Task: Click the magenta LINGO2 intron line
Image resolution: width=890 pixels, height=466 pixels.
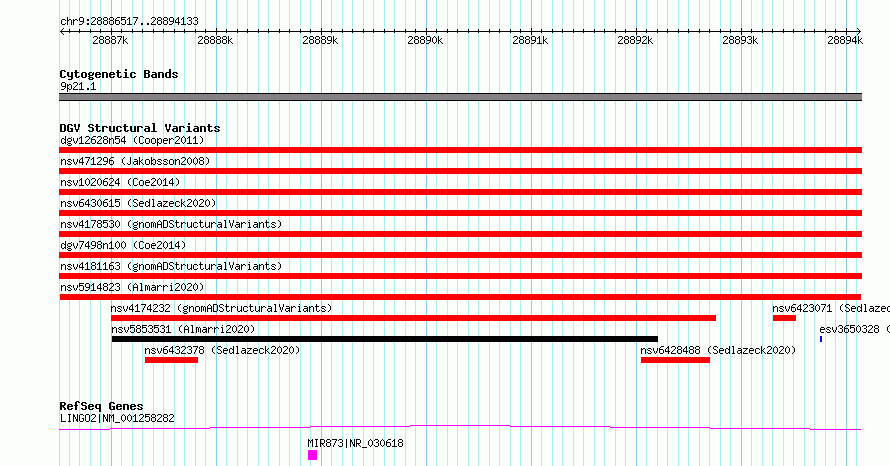Action: (x=460, y=427)
